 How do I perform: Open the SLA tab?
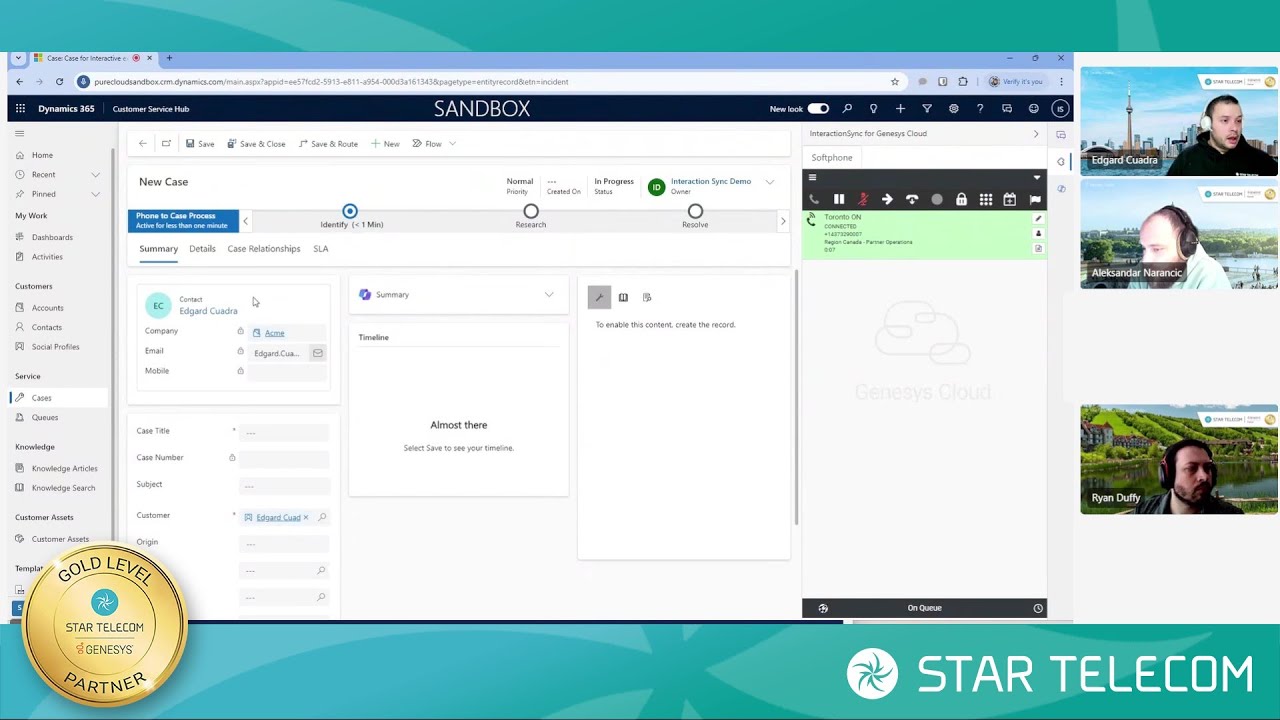click(x=320, y=249)
